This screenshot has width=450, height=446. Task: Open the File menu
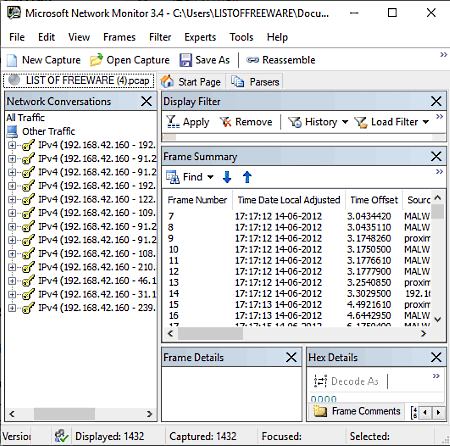click(17, 37)
